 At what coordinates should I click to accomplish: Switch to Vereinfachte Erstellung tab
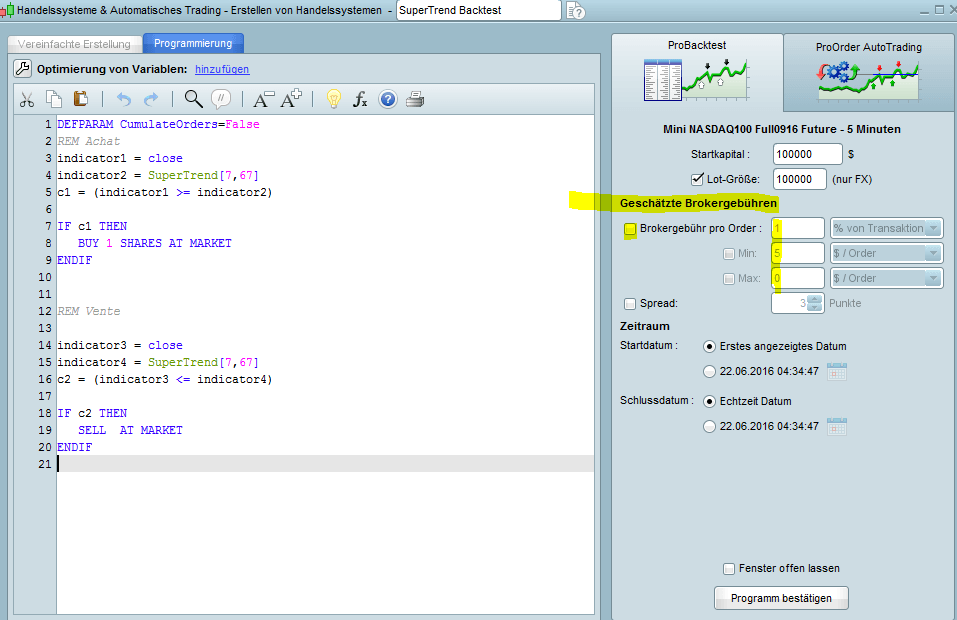tap(75, 44)
